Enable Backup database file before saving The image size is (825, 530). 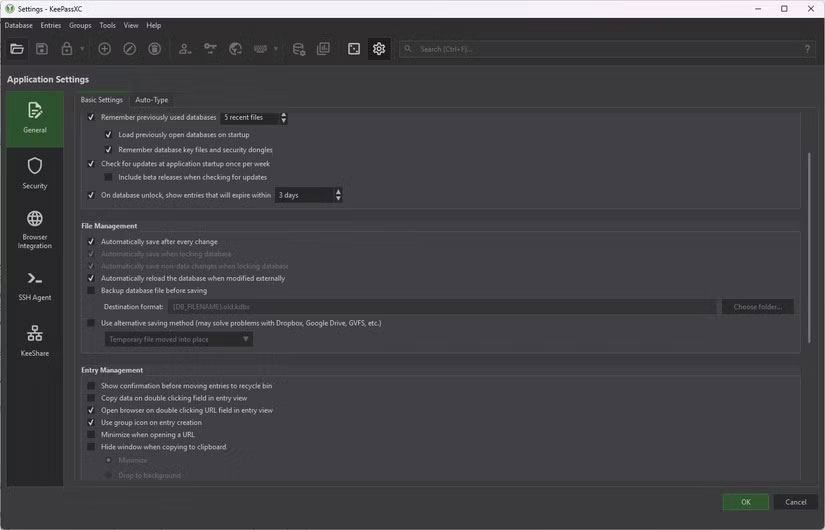click(92, 291)
